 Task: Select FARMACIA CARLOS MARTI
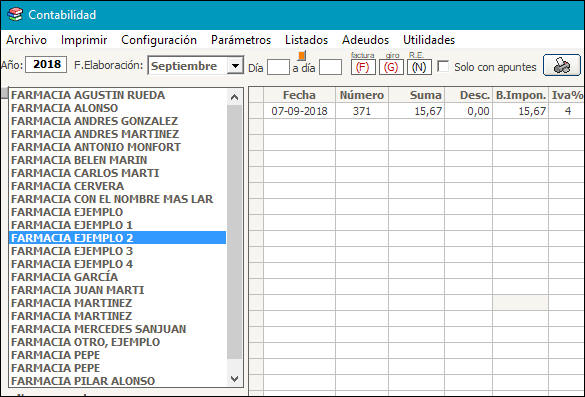(117, 173)
